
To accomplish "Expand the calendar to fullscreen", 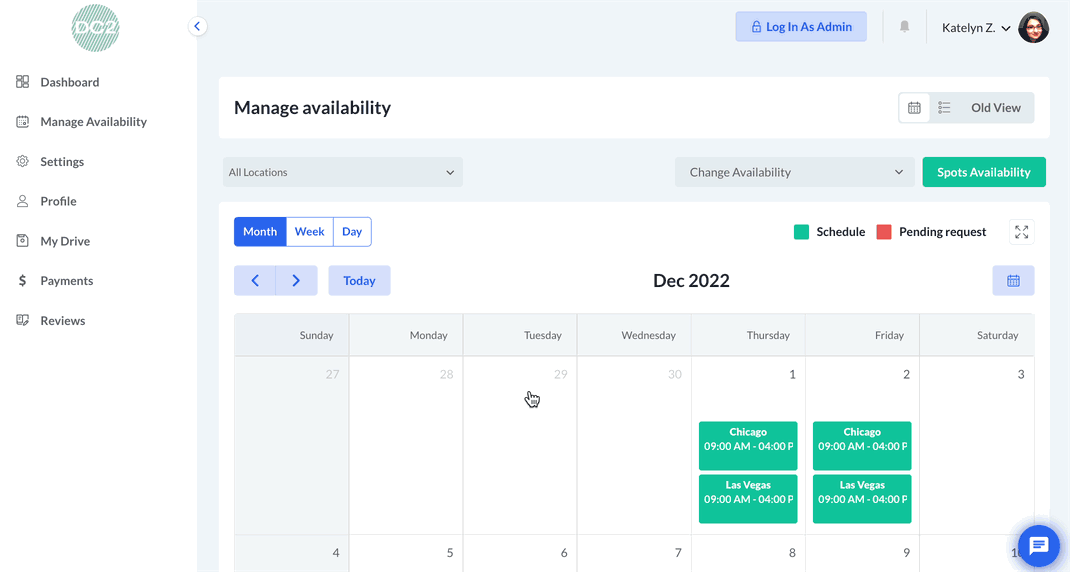I will click(x=1021, y=232).
